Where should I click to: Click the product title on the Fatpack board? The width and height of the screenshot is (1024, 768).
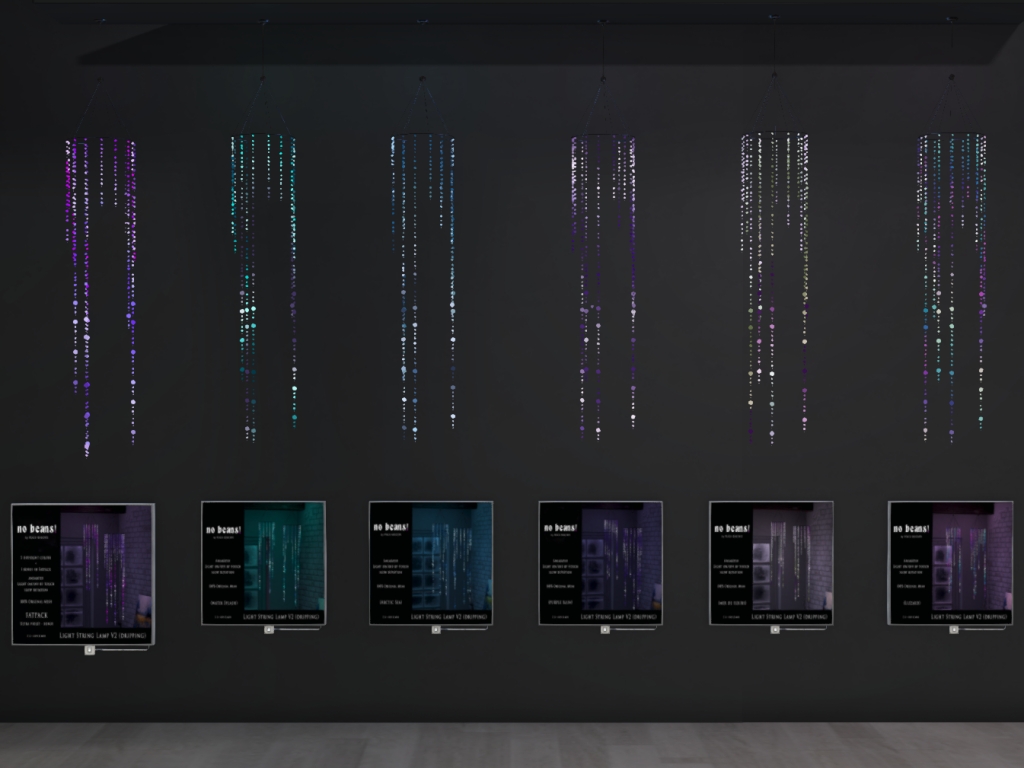[104, 636]
